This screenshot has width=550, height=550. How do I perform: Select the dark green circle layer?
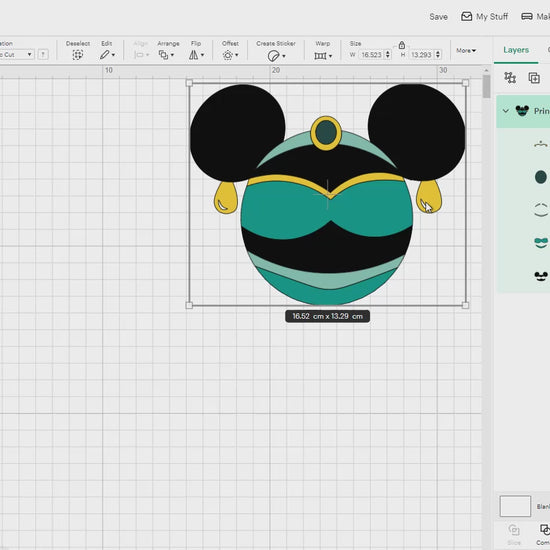pos(541,177)
